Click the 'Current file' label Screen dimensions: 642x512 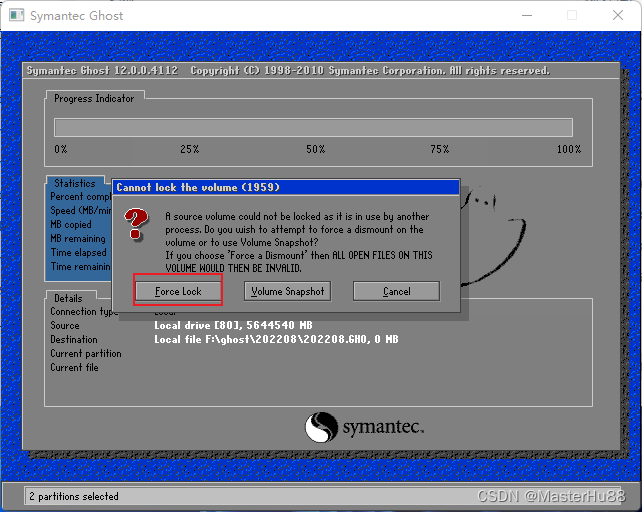pos(74,367)
